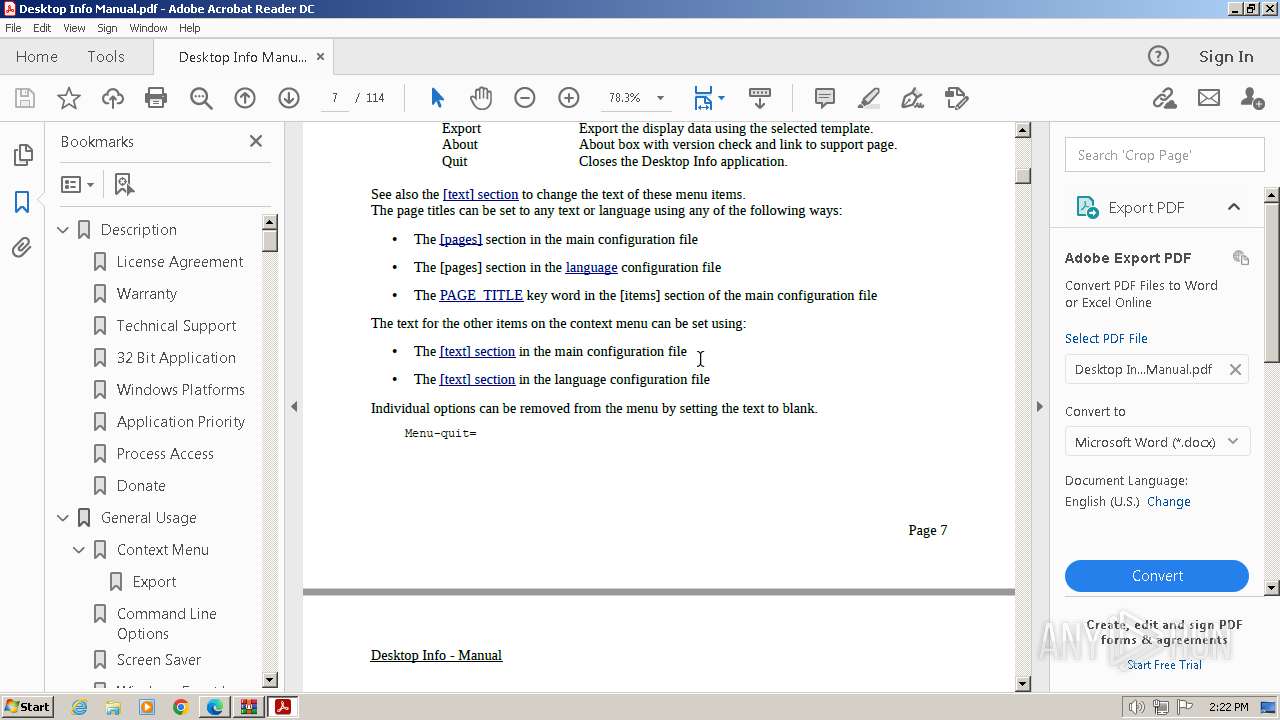This screenshot has width=1280, height=720.
Task: Open the Convert to format dropdown
Action: pos(1157,442)
